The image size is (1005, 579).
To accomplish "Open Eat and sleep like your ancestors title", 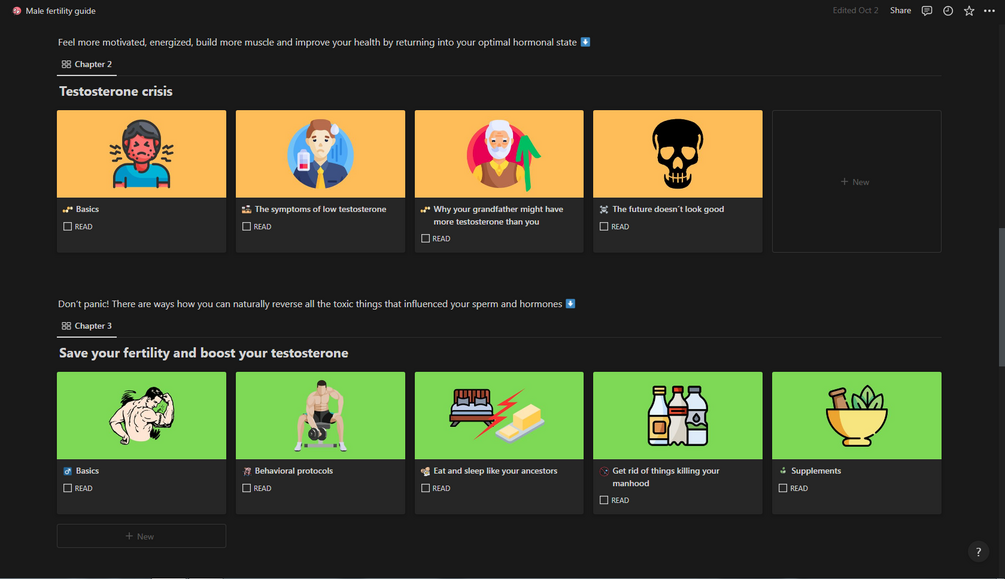I will point(495,471).
